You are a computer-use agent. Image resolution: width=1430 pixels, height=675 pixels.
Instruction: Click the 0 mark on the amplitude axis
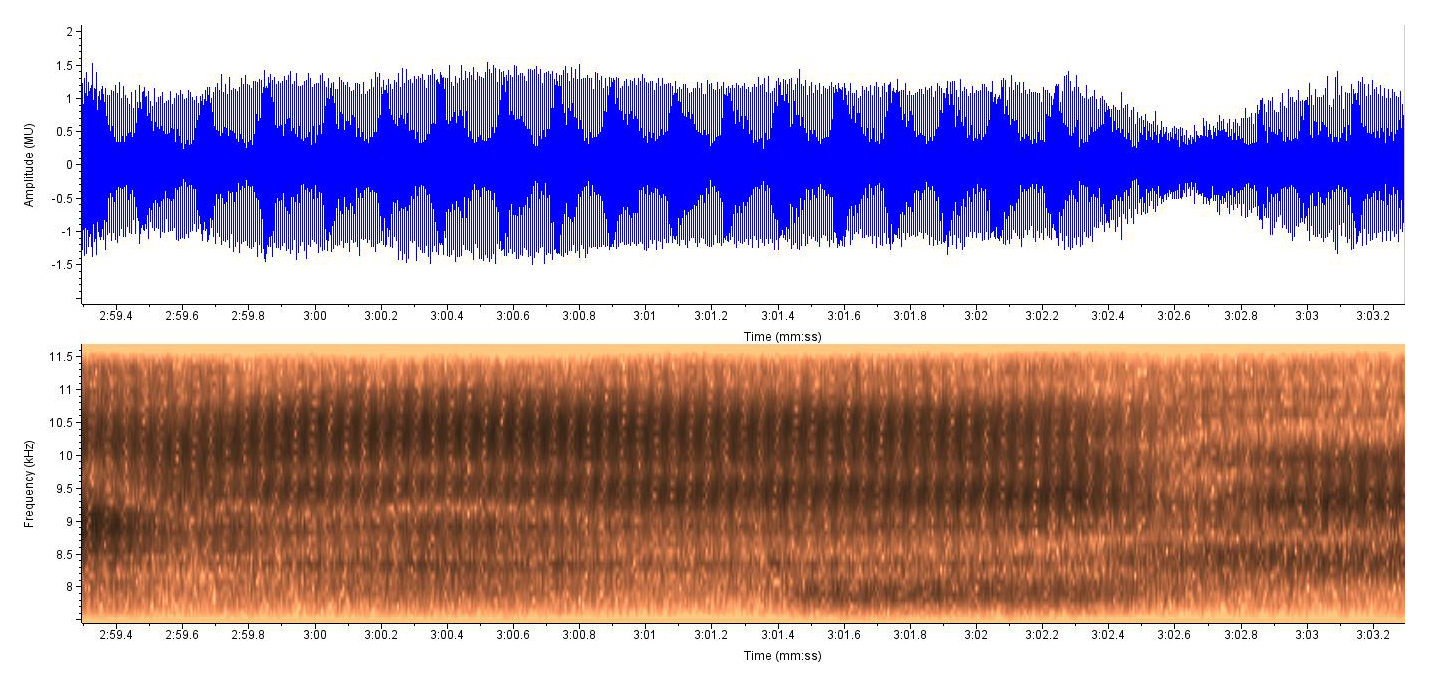(x=69, y=165)
